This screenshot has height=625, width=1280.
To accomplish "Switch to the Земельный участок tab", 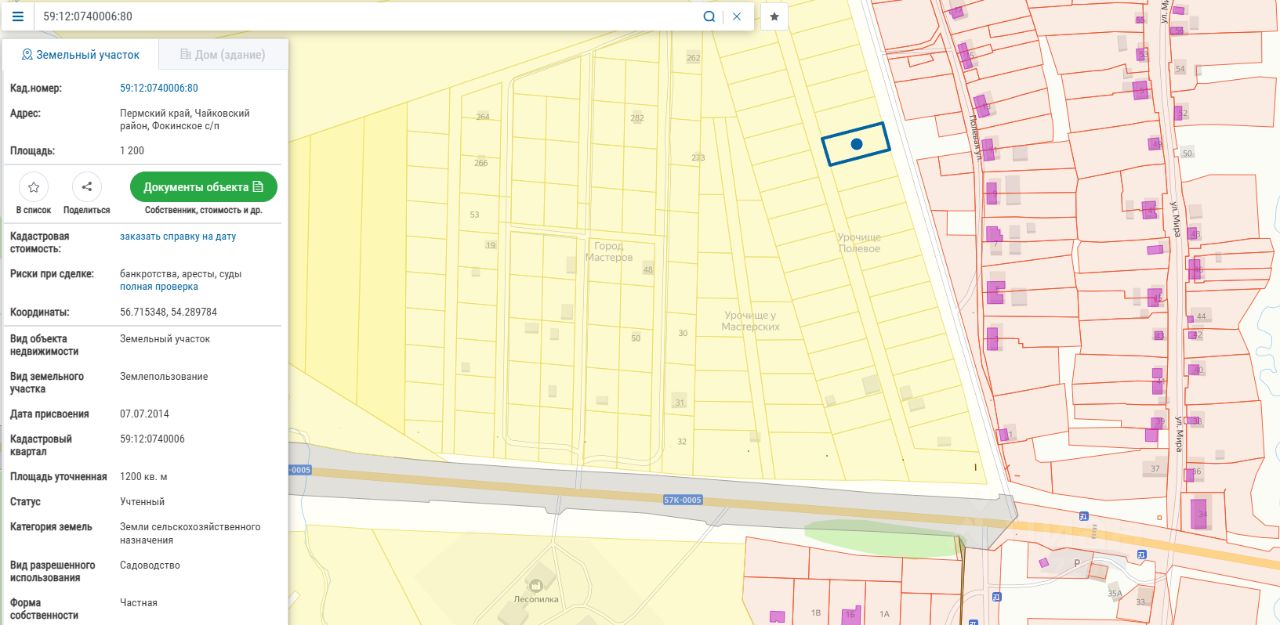I will [80, 55].
